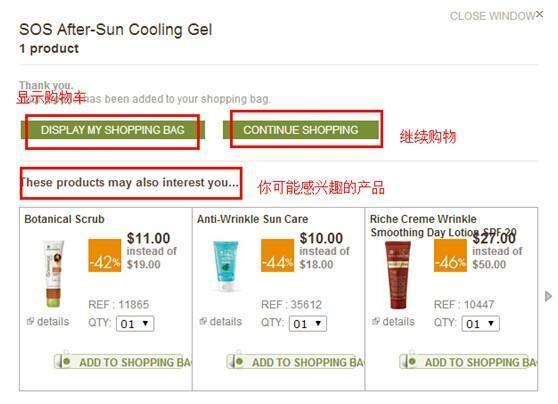The width and height of the screenshot is (558, 404).
Task: Click the -44% discount badge for Anti-Wrinkle Sun Care
Action: click(x=278, y=255)
